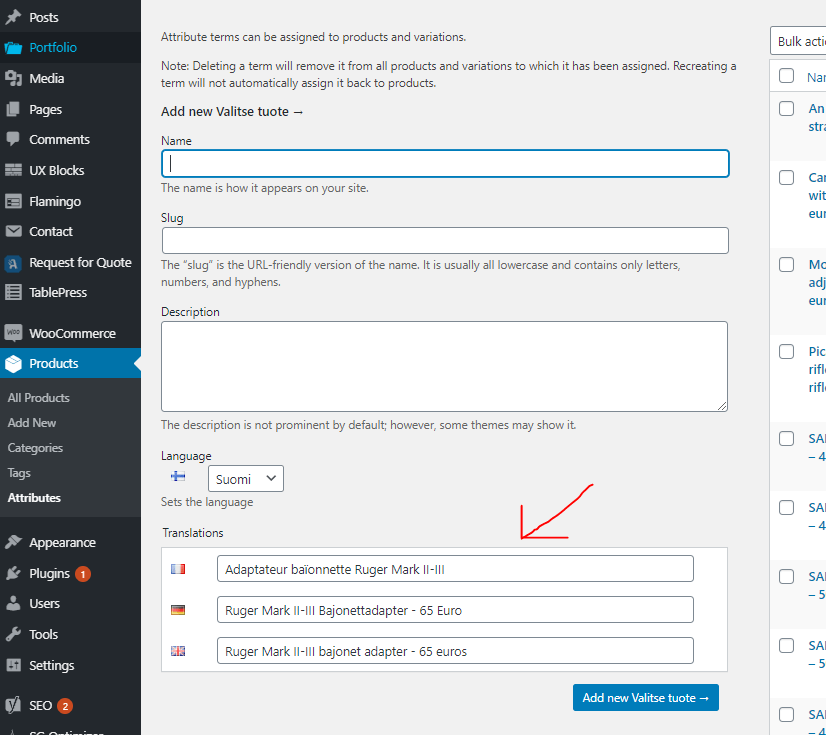Click the Contact envelope icon
This screenshot has height=735, width=826.
pos(13,231)
